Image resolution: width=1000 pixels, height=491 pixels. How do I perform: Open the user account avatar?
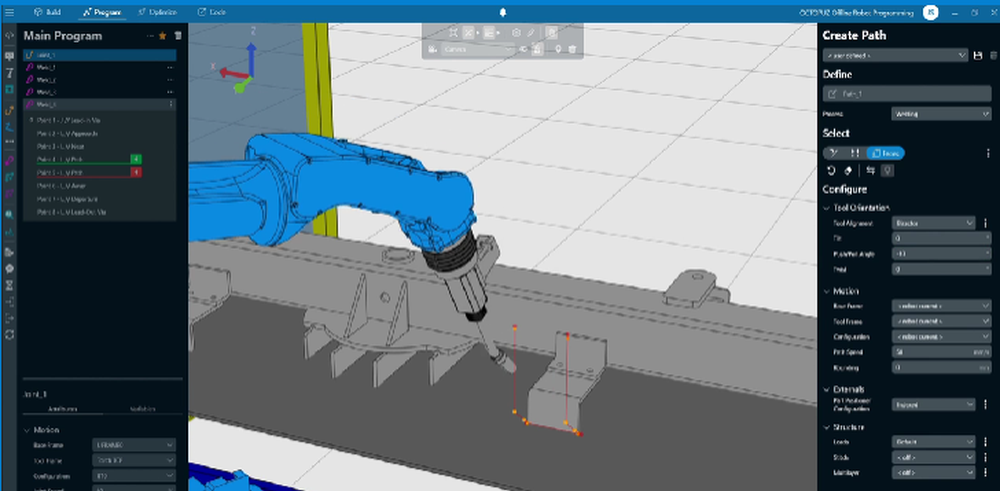(930, 12)
